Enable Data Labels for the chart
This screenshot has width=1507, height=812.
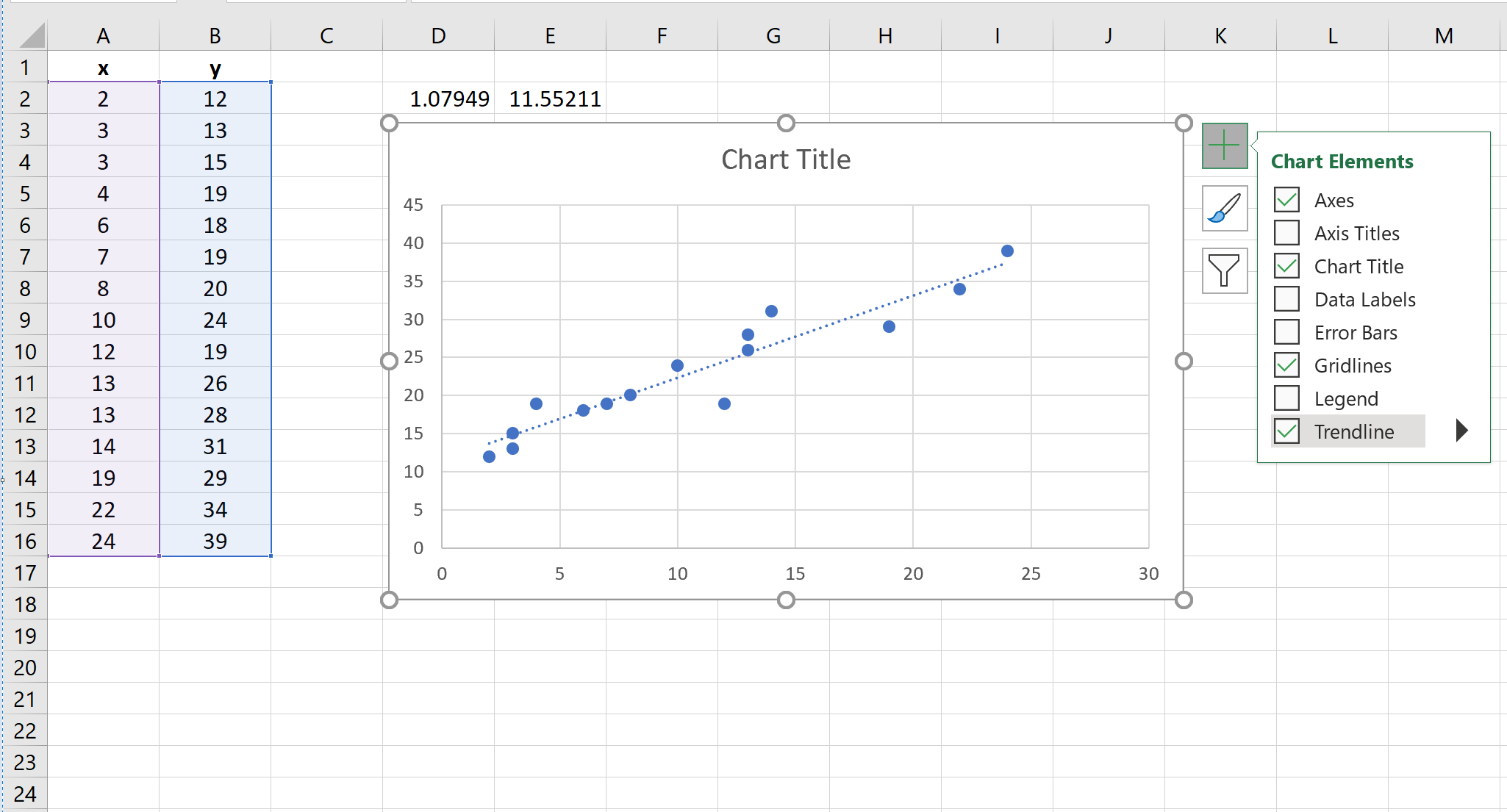pyautogui.click(x=1286, y=299)
